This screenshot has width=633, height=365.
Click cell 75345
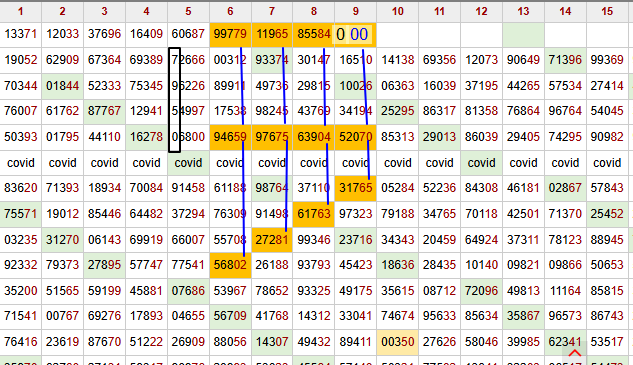146,86
